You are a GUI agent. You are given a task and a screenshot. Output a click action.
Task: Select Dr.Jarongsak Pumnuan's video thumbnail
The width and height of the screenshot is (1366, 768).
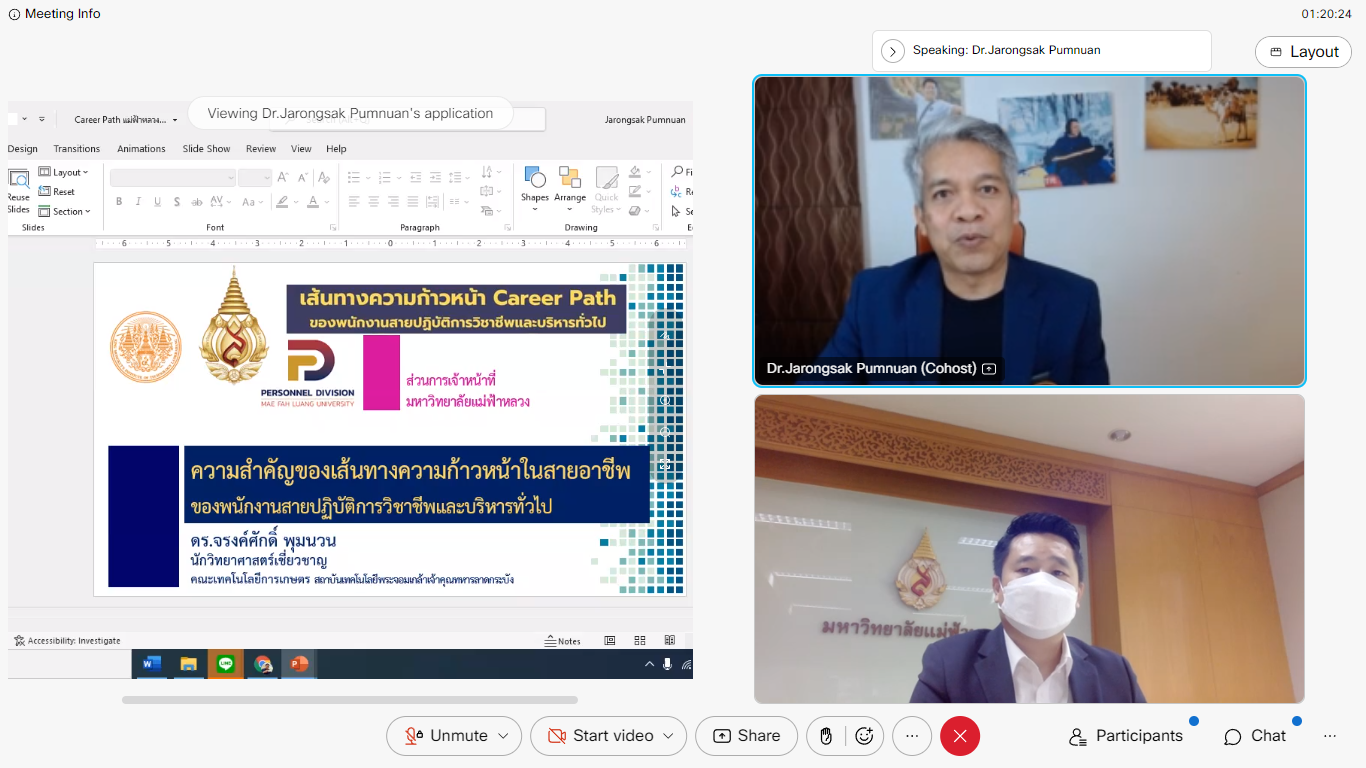pyautogui.click(x=1029, y=231)
